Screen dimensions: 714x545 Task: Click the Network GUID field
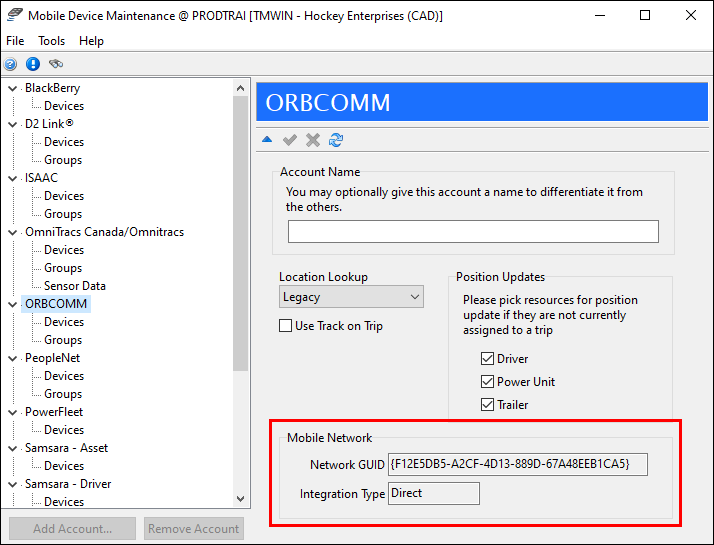coord(518,464)
